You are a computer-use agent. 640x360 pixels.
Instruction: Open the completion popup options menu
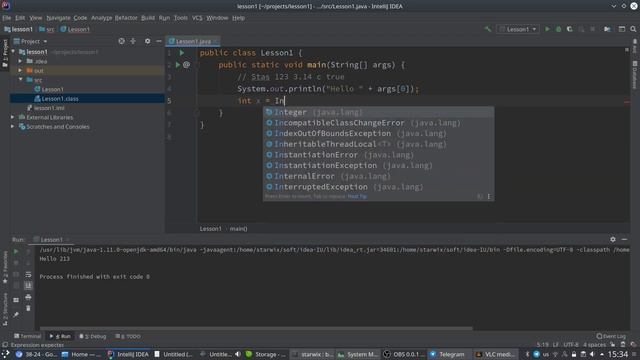pyautogui.click(x=489, y=196)
